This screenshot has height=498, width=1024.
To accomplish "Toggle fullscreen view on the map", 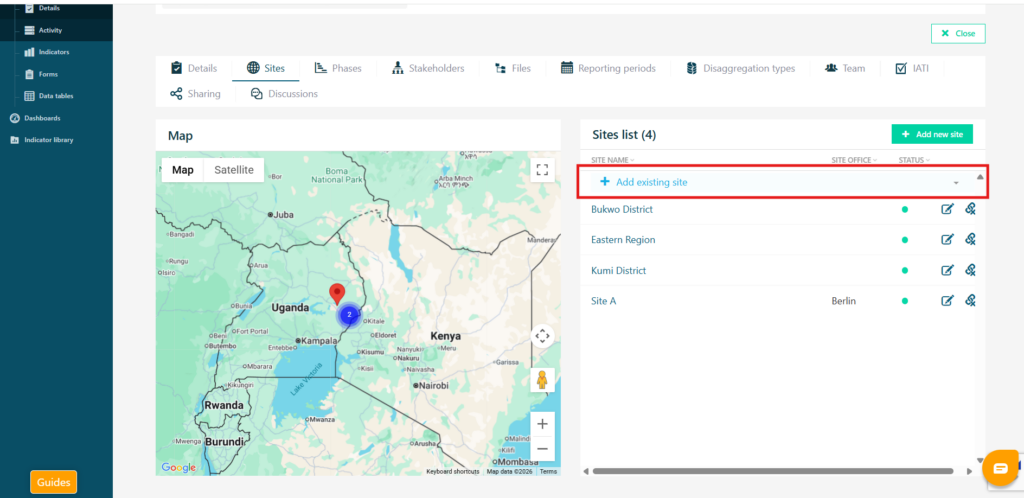I will [542, 170].
